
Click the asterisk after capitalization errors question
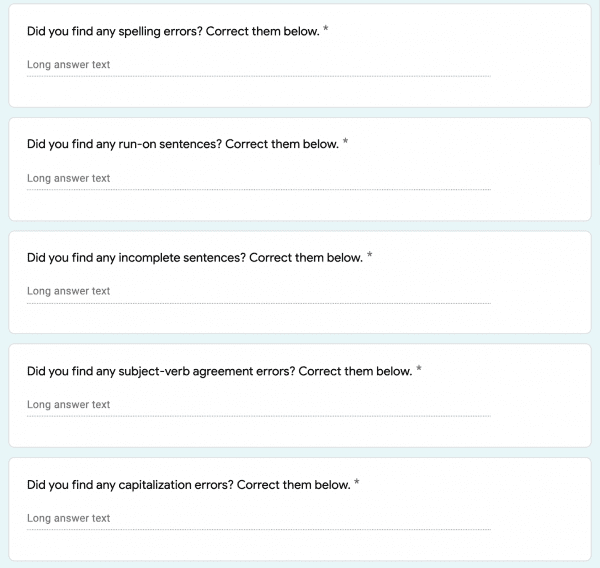point(357,484)
